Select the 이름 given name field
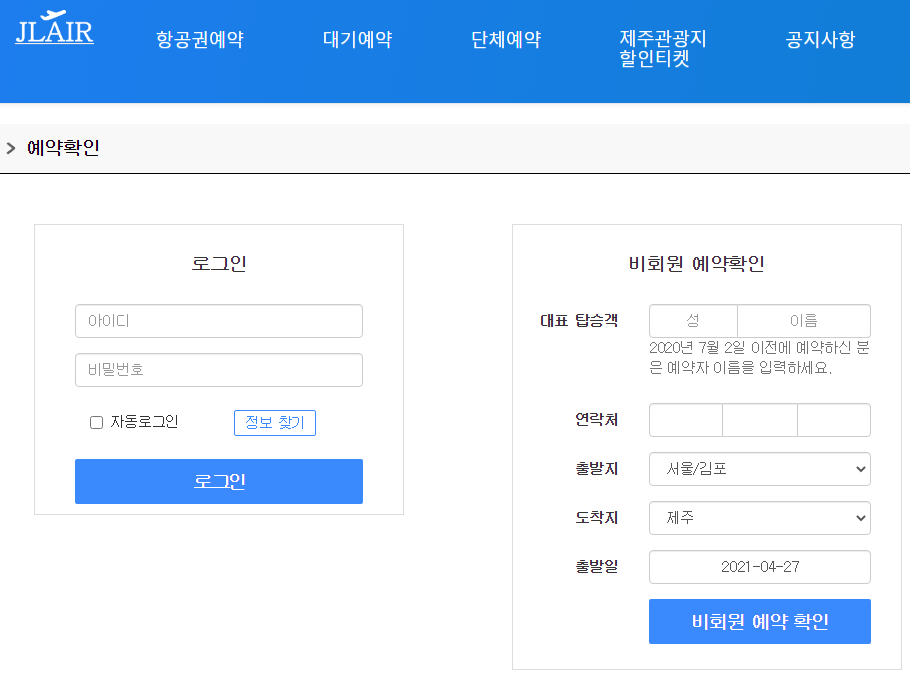The image size is (910, 686). [803, 321]
